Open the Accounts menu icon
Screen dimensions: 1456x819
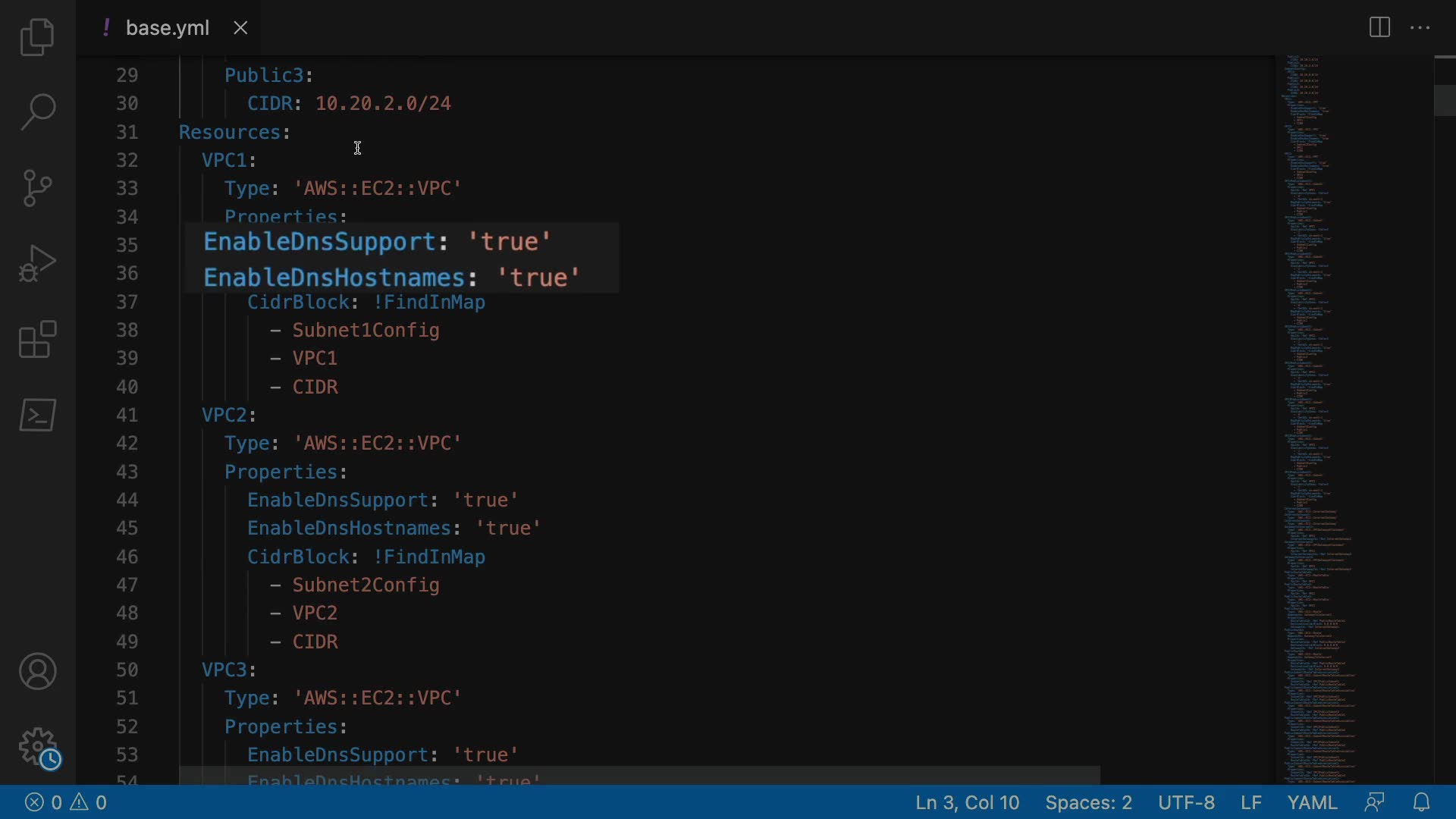(37, 672)
